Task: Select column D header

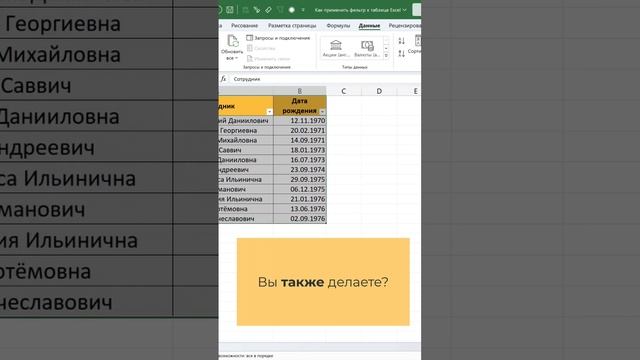Action: coord(379,91)
